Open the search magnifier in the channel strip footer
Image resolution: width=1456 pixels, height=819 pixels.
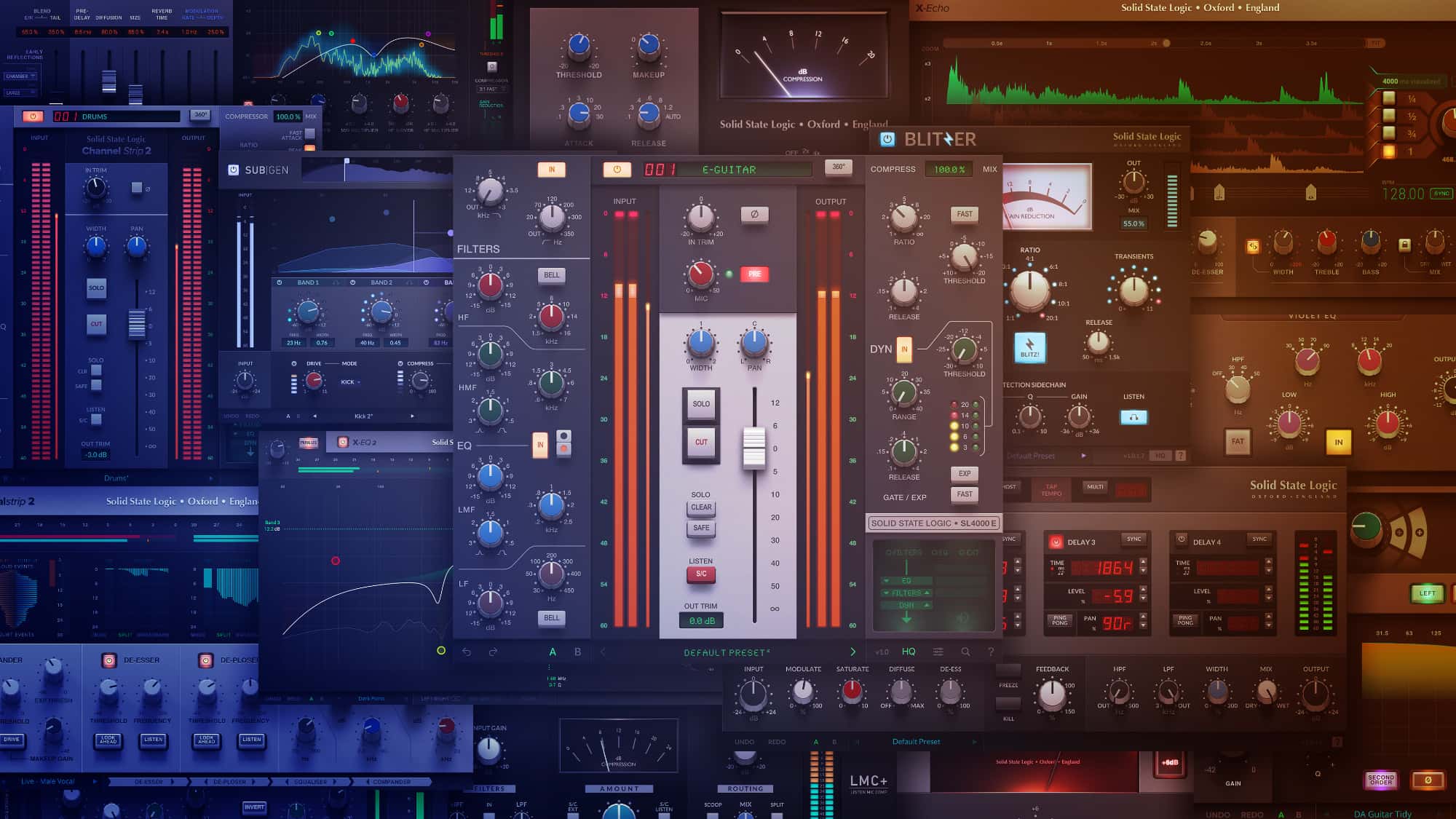click(x=965, y=652)
